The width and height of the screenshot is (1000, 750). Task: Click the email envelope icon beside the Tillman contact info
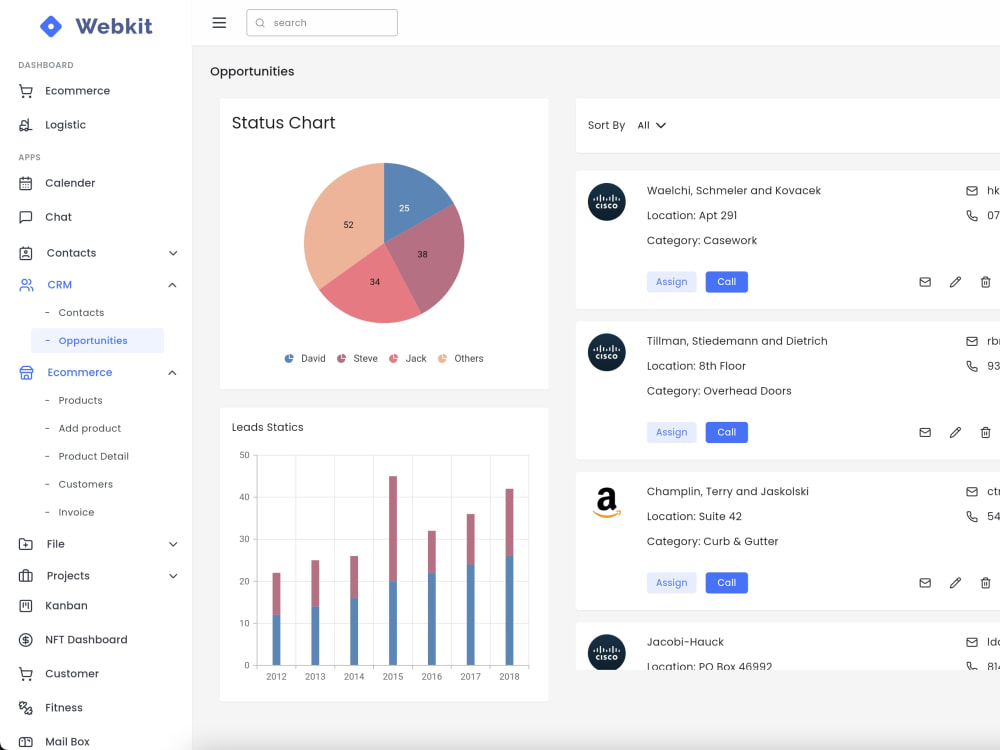click(x=972, y=342)
